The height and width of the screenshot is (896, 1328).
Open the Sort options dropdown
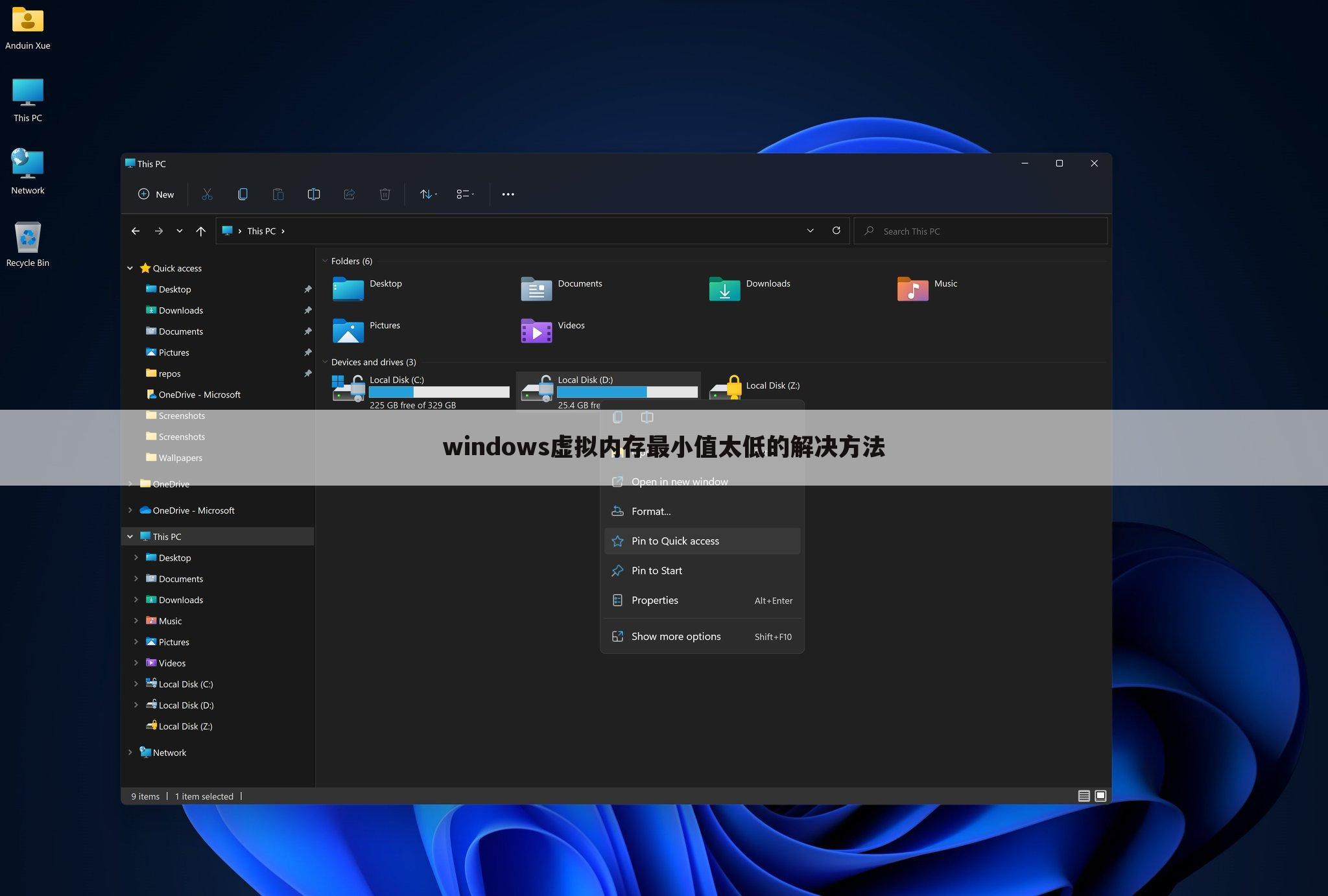[428, 195]
